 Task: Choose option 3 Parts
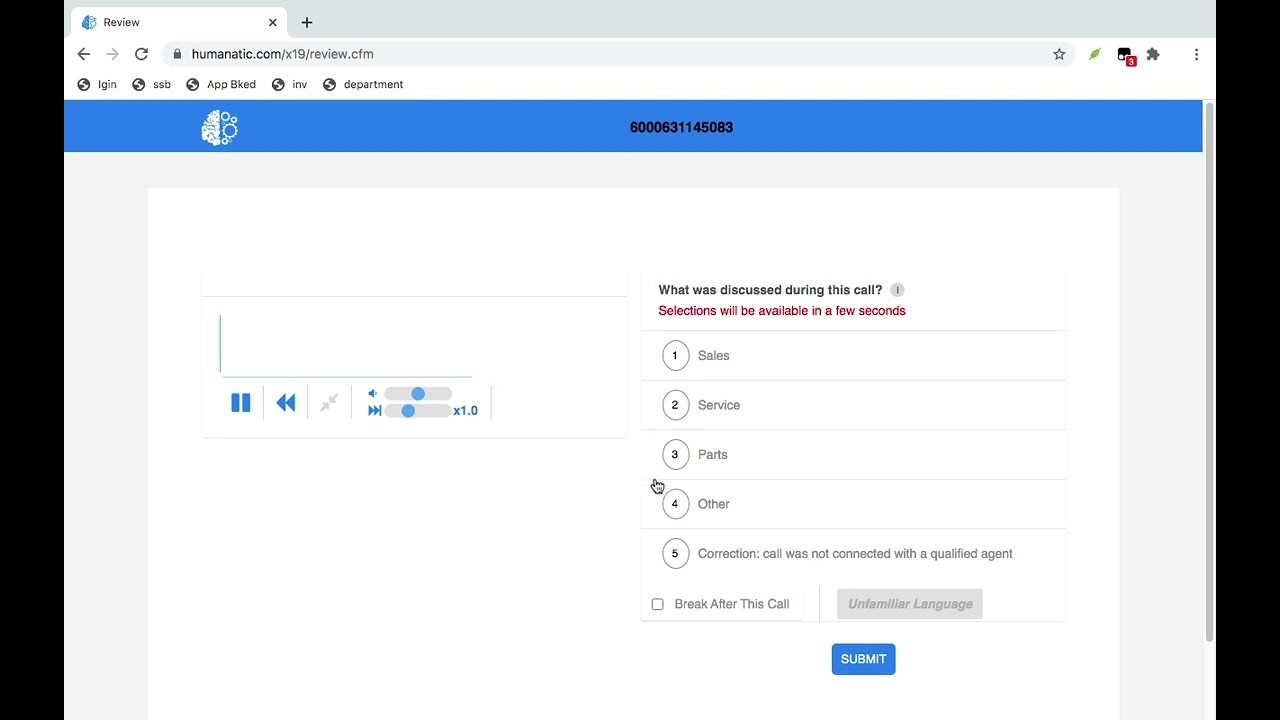(676, 455)
